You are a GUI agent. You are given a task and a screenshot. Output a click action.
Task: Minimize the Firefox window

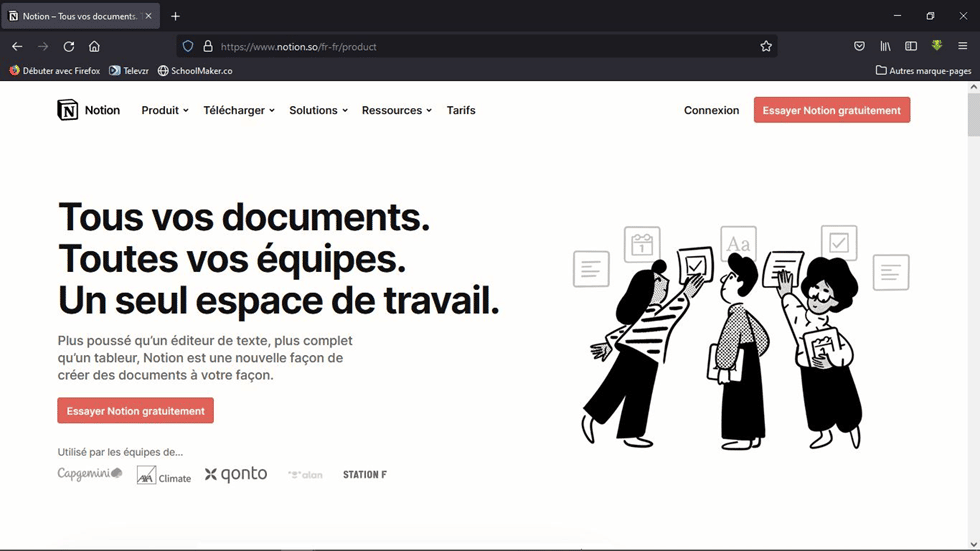pos(898,16)
